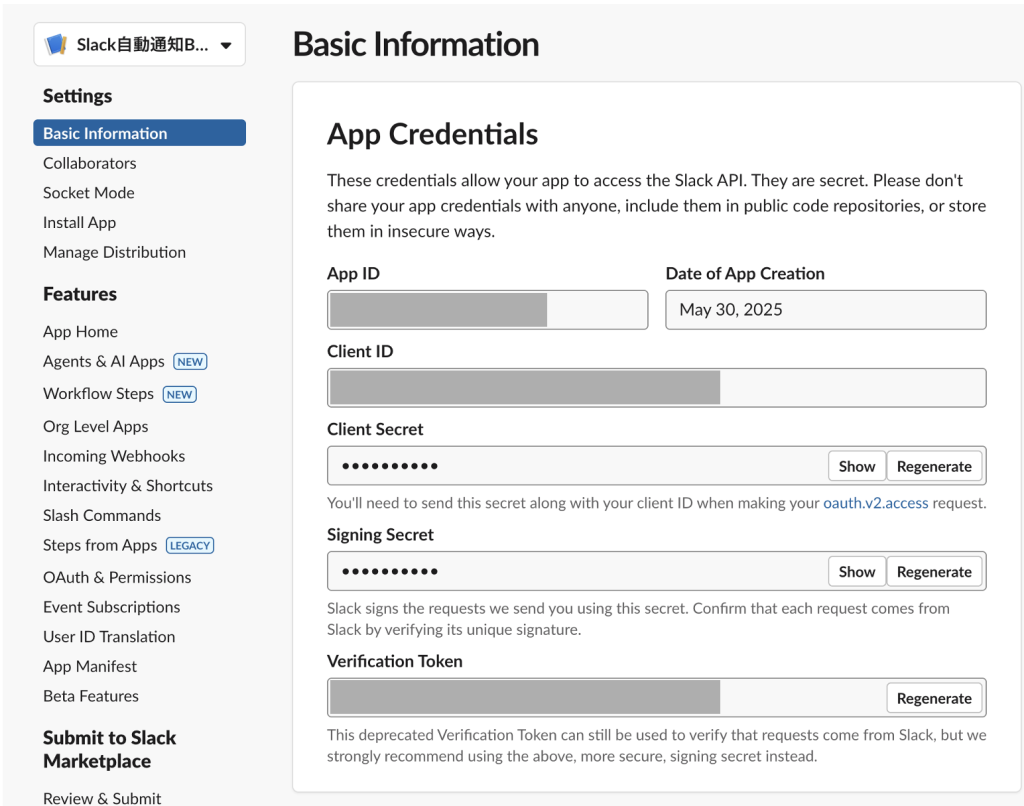This screenshot has width=1024, height=806.
Task: Click the Date of App Creation field
Action: coord(825,310)
